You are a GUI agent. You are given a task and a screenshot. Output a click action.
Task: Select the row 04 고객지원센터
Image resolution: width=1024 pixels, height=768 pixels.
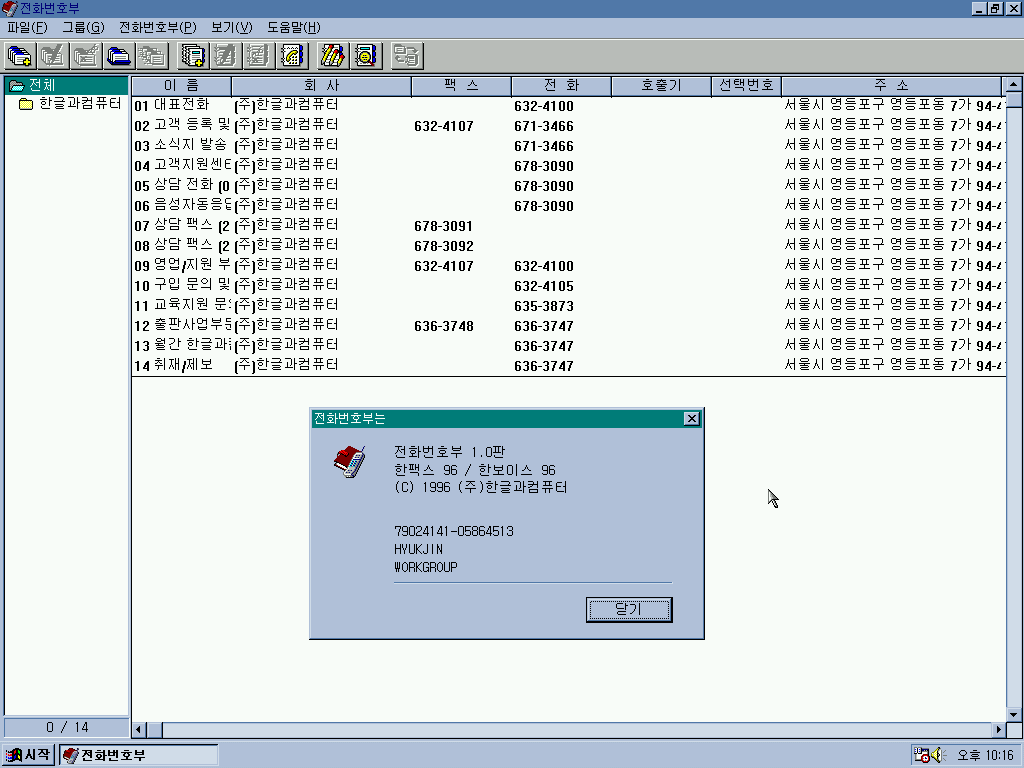(568, 165)
